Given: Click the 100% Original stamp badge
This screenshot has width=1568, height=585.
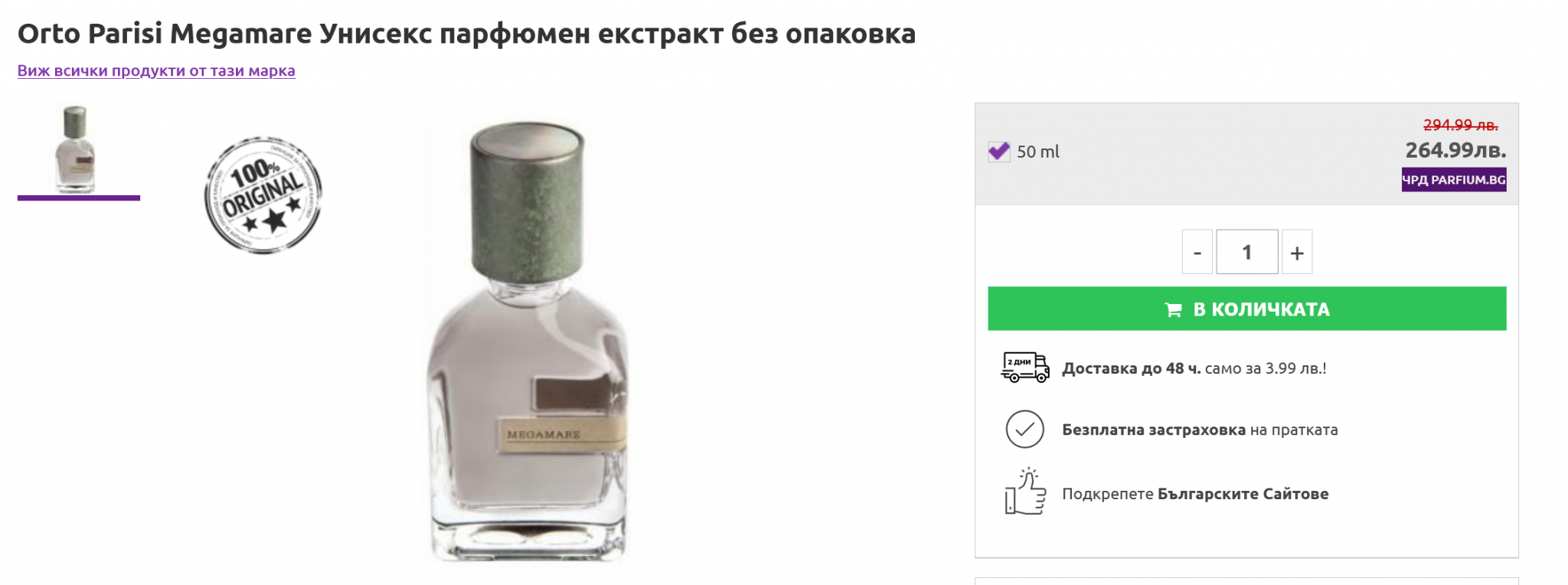Looking at the screenshot, I should [263, 195].
